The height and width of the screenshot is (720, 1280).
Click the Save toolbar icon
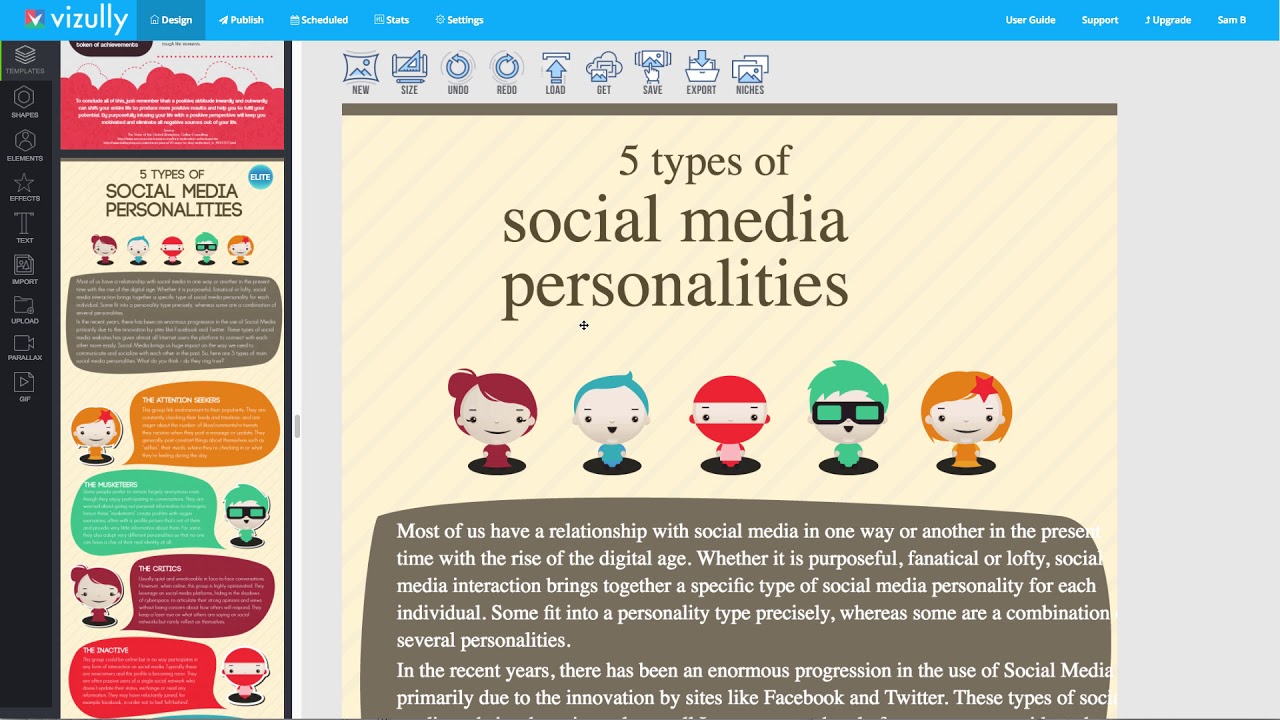(x=652, y=74)
